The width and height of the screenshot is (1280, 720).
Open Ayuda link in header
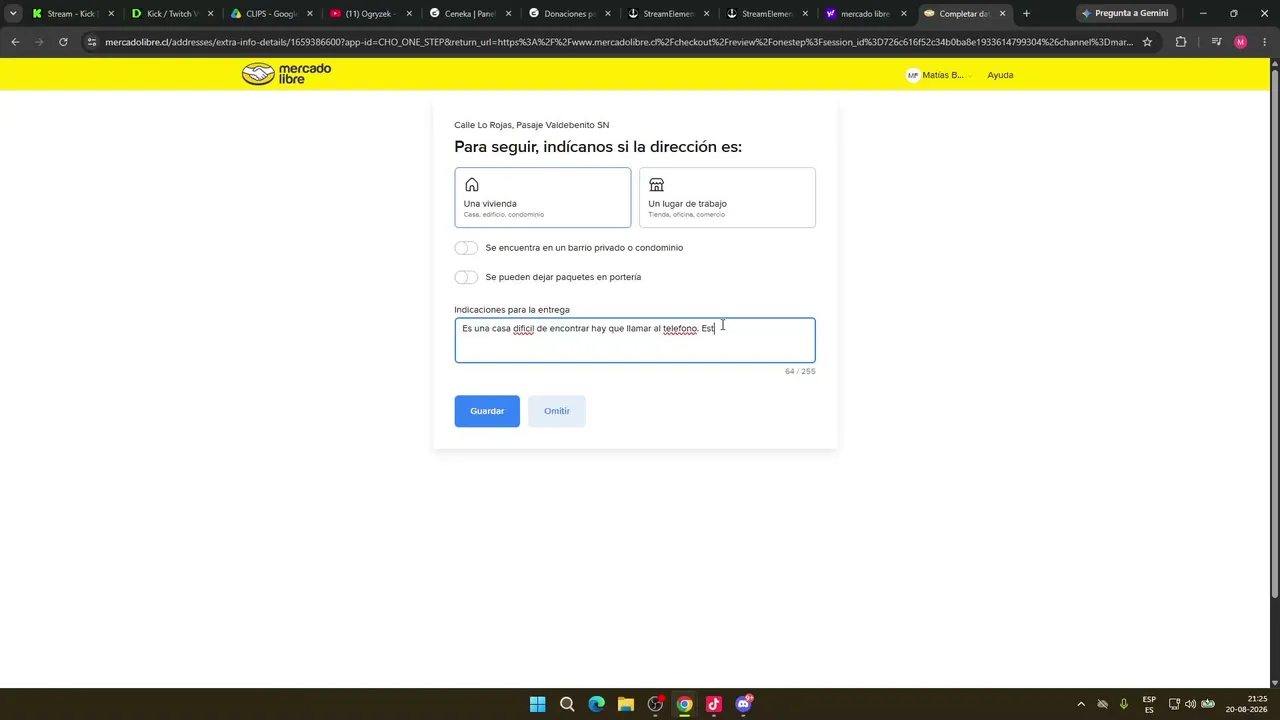[x=1000, y=75]
